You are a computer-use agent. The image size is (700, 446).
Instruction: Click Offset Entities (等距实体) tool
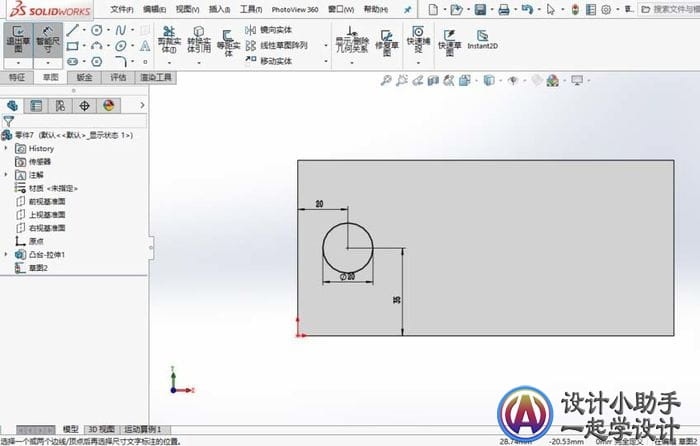pos(228,43)
